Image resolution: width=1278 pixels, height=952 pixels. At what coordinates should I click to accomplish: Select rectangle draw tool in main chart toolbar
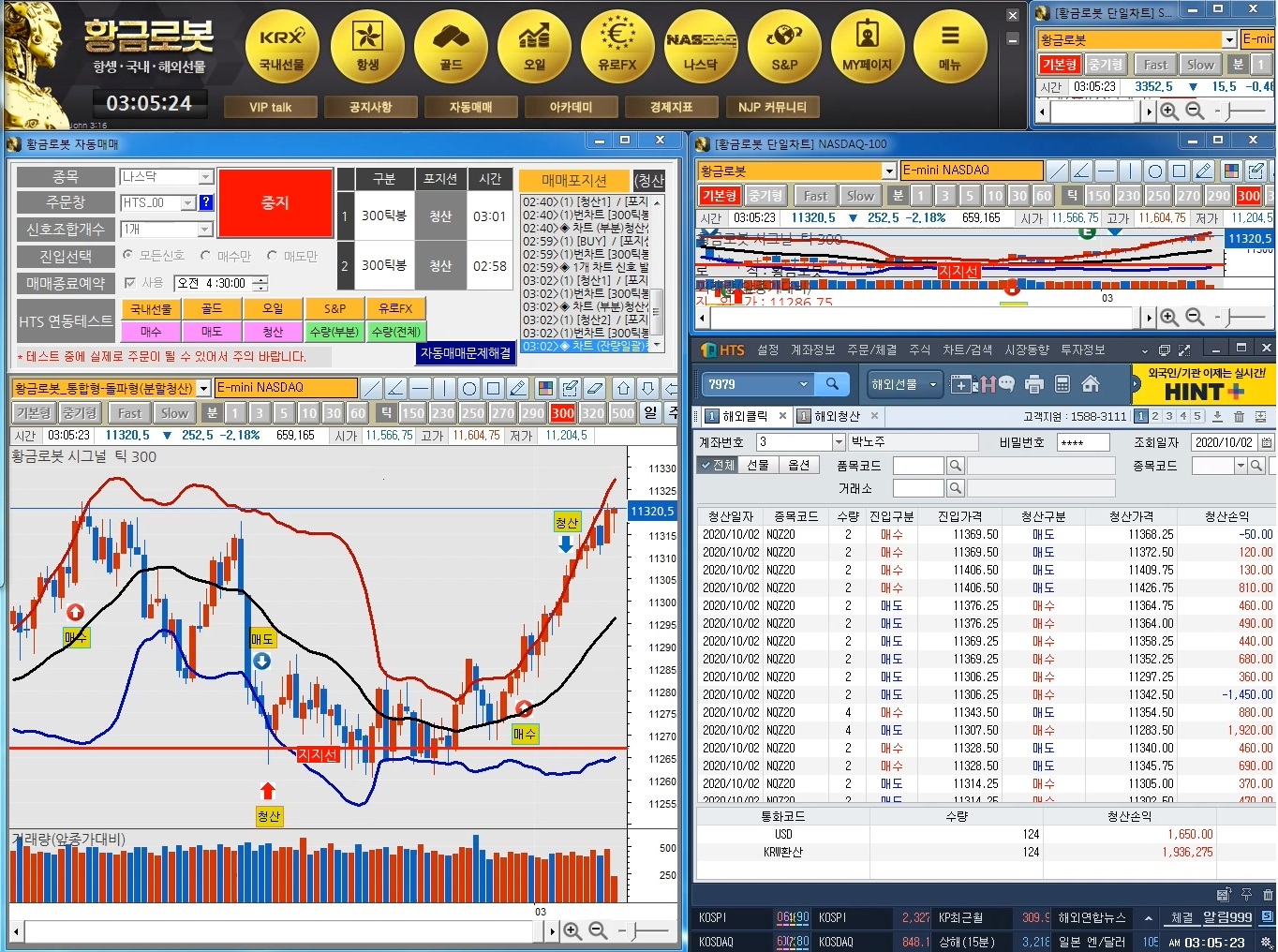point(493,388)
